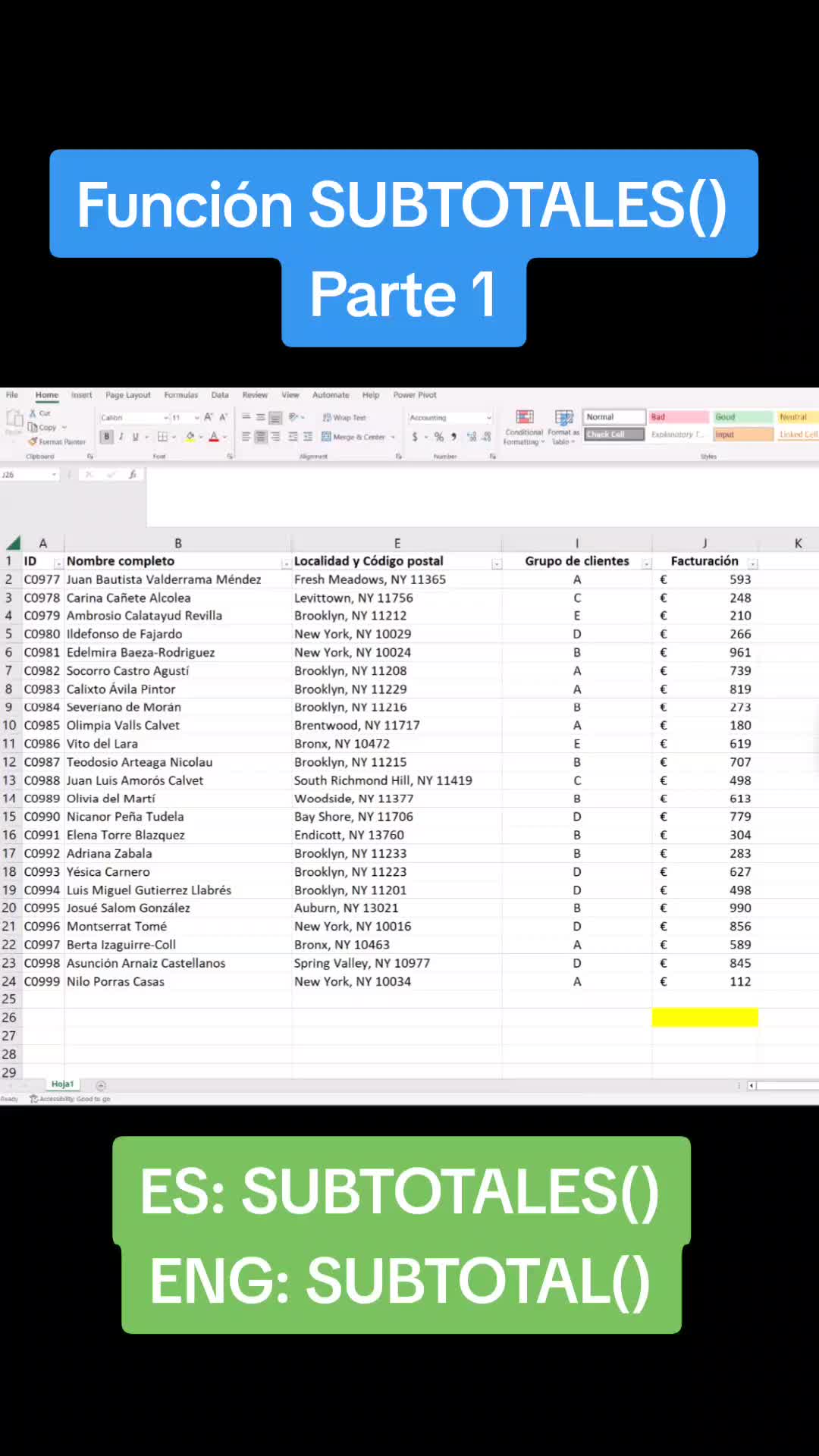Apply cell borders with the Borders icon
The width and height of the screenshot is (819, 1456).
click(162, 437)
